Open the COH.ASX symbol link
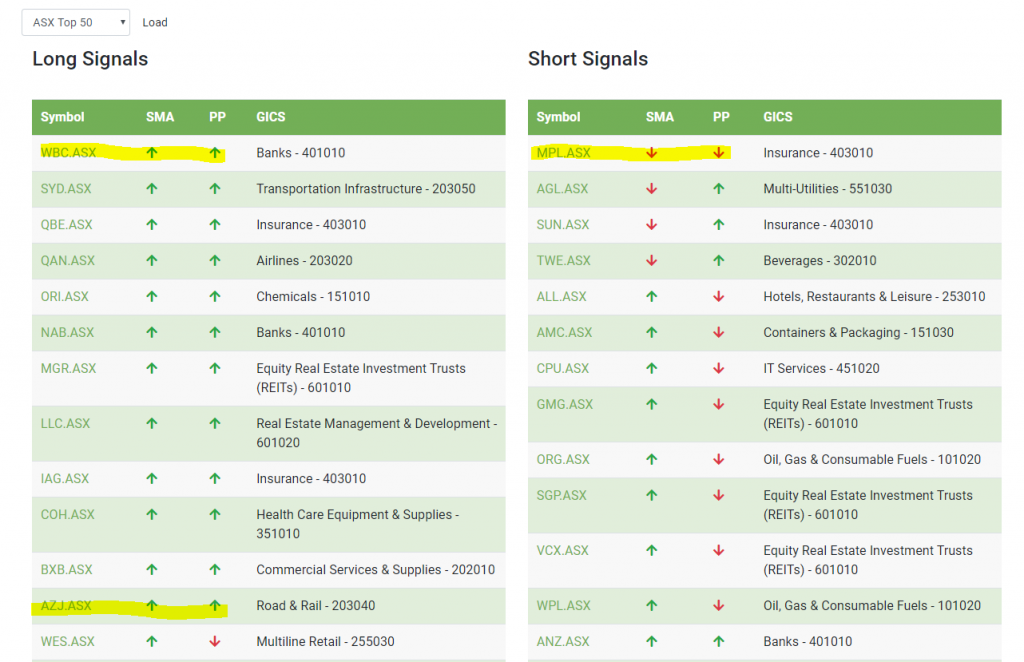 tap(68, 514)
